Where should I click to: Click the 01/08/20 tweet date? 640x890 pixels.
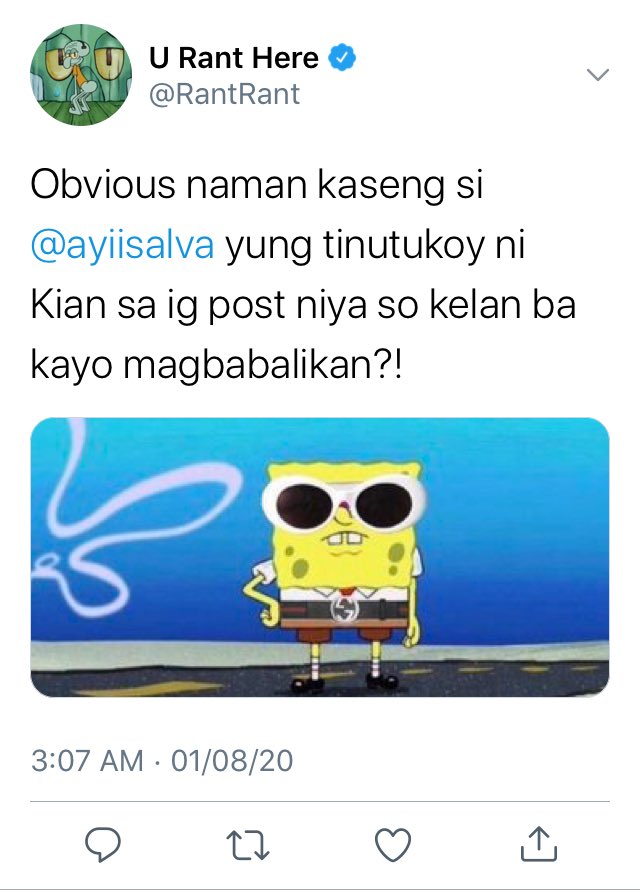point(232,761)
